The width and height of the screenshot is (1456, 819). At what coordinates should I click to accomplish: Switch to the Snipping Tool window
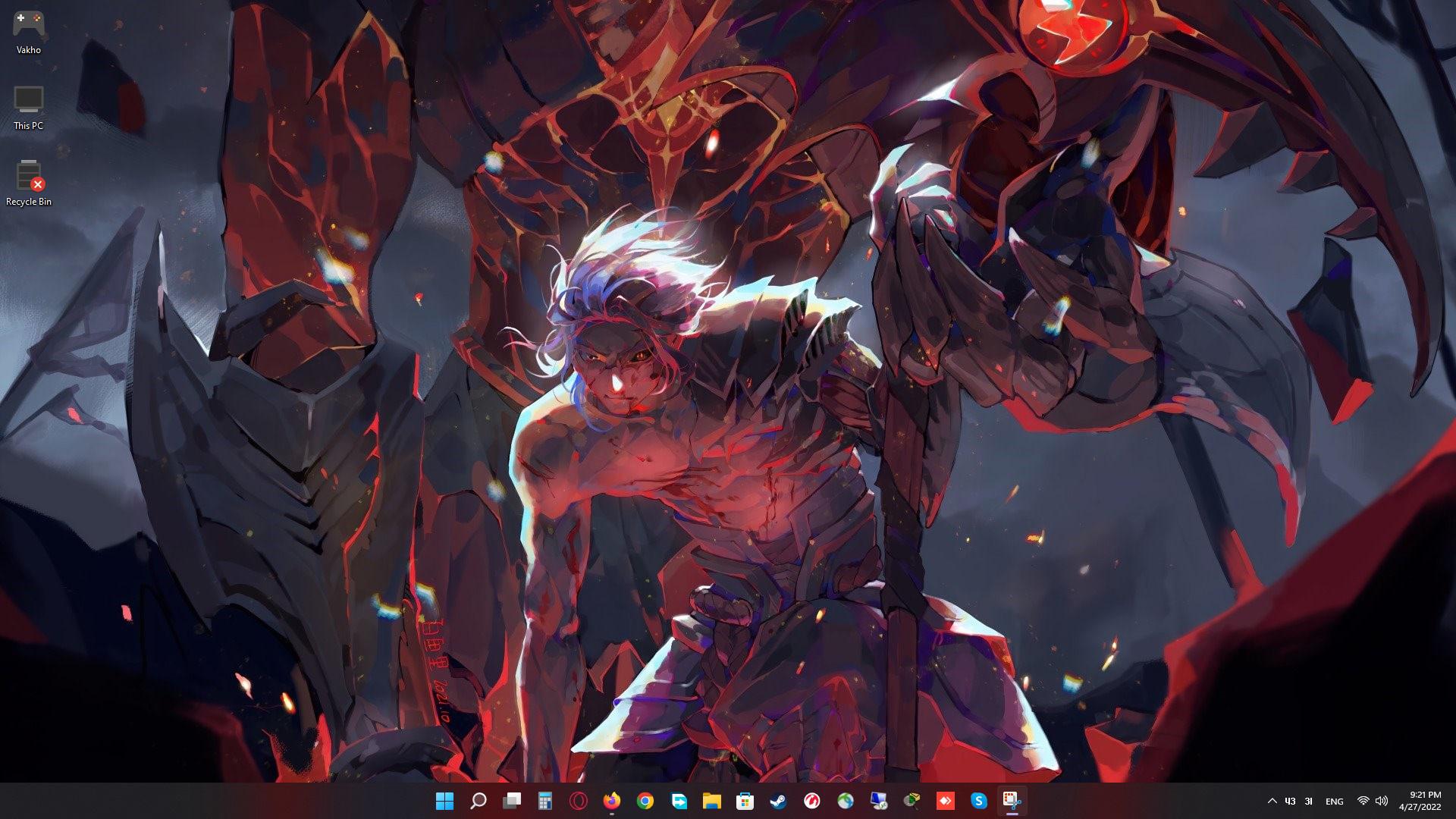click(1012, 801)
